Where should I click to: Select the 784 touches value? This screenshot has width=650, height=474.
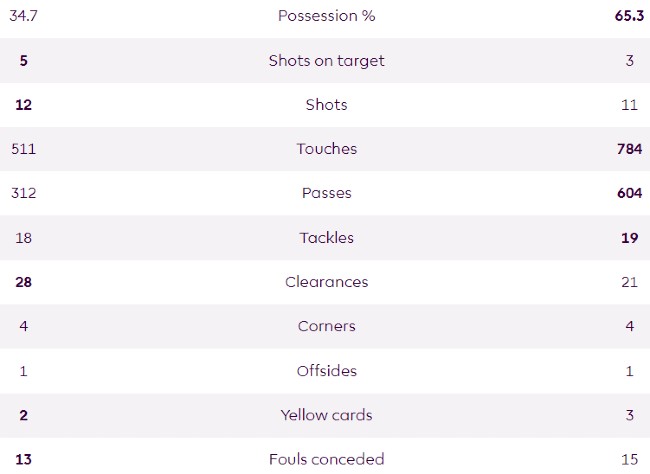626,149
